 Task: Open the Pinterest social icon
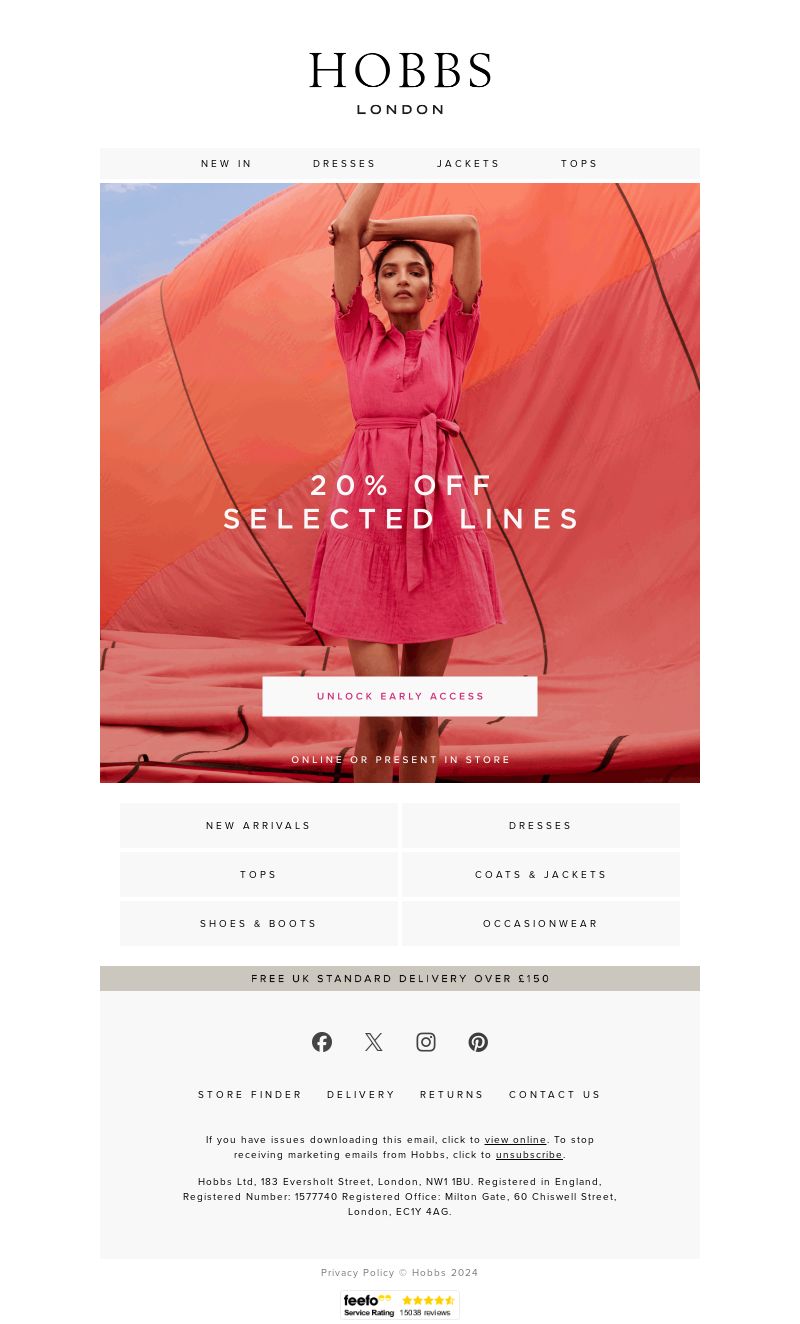(x=478, y=1042)
